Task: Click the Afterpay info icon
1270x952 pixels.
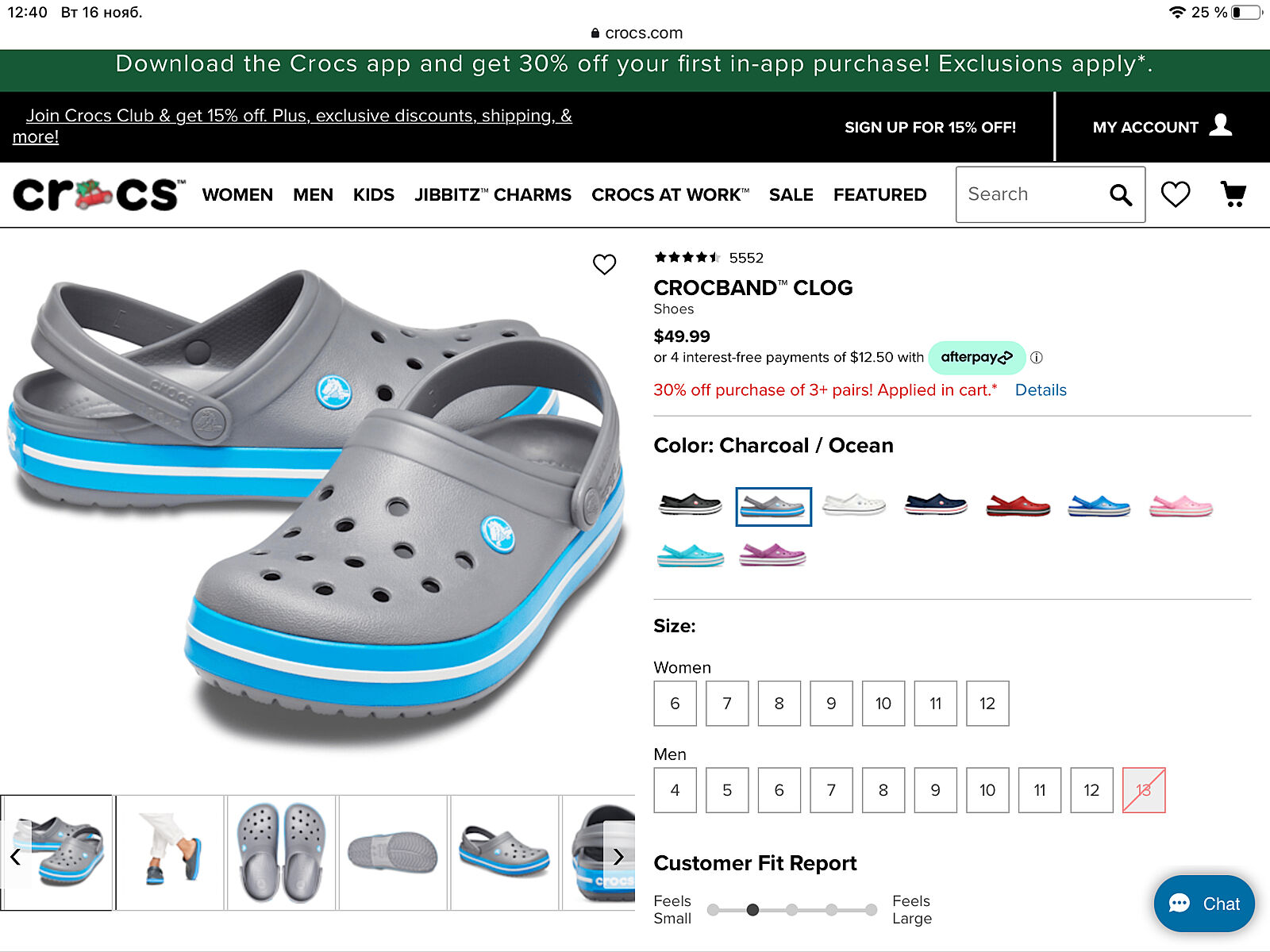Action: coord(1037,358)
